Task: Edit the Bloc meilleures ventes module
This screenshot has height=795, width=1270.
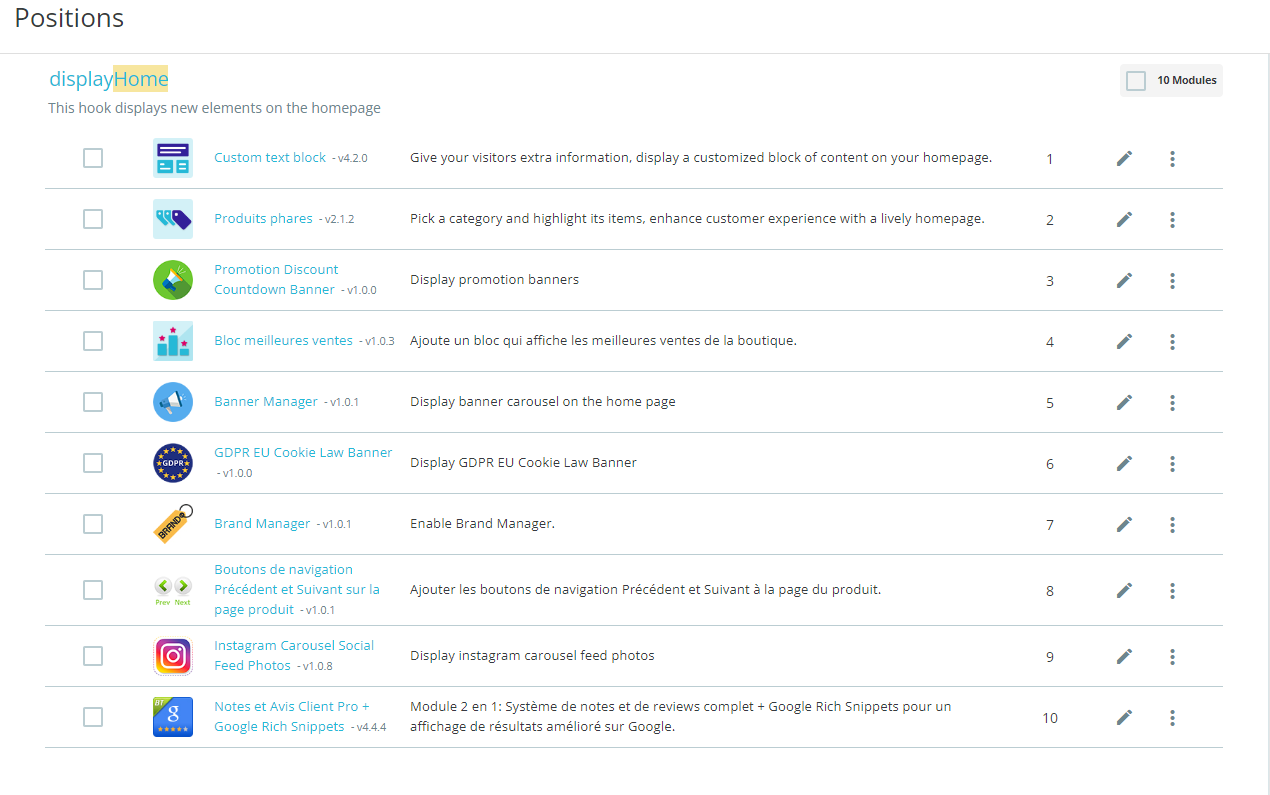Action: pyautogui.click(x=1124, y=341)
